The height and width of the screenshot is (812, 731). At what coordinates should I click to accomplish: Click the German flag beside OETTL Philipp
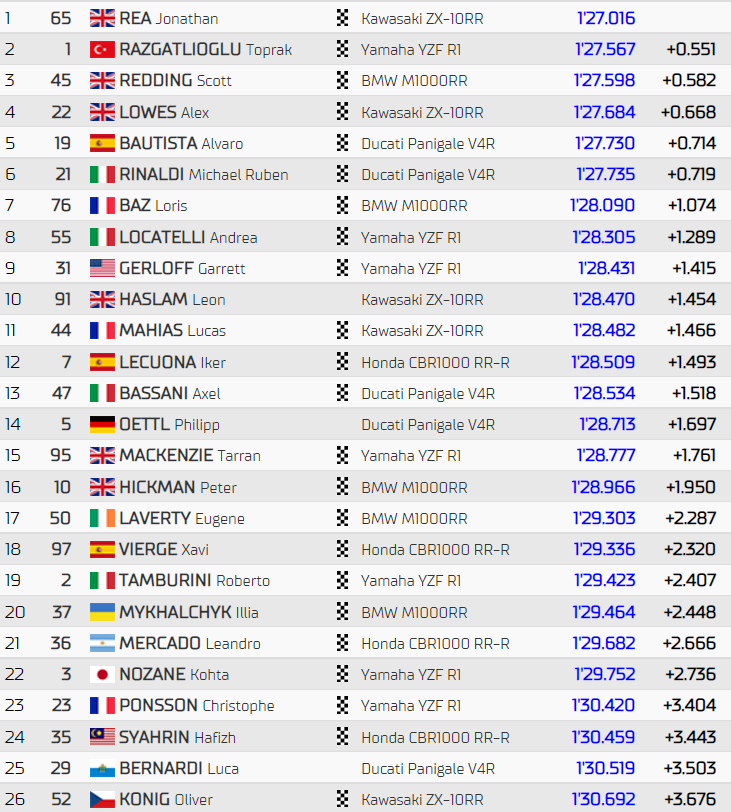coord(102,425)
